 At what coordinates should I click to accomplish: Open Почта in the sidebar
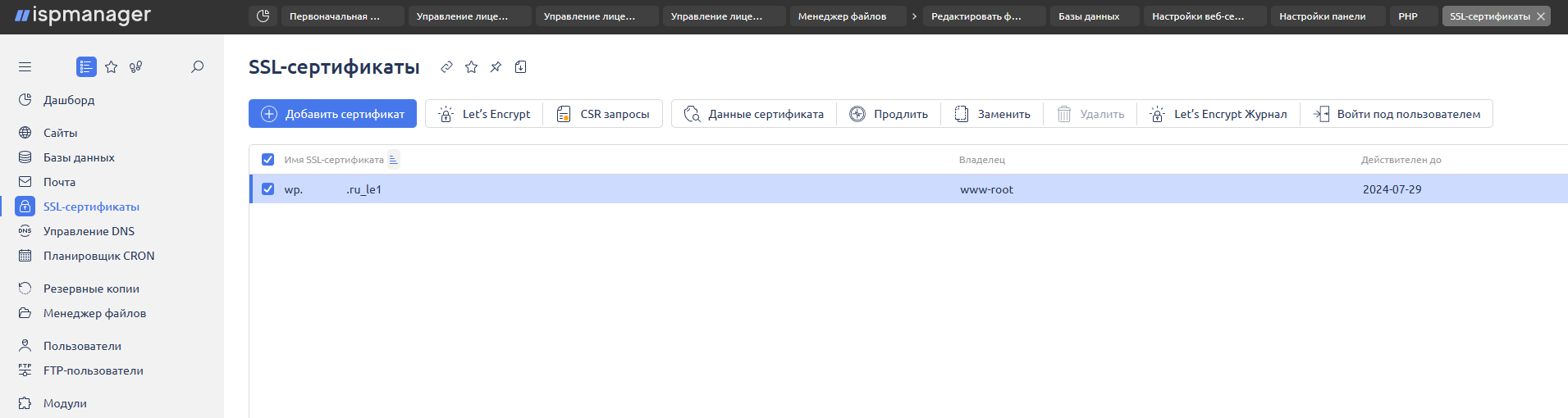tap(59, 182)
